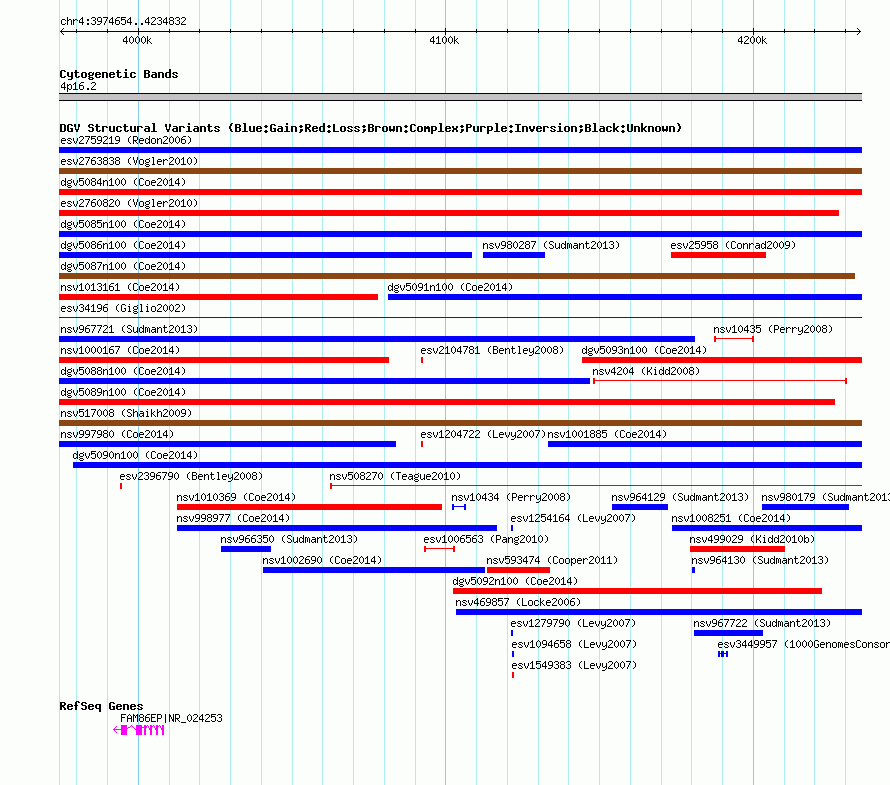The image size is (890, 785).
Task: Click the esv1006563 (Pang2010) red interval glyph
Action: coord(439,549)
